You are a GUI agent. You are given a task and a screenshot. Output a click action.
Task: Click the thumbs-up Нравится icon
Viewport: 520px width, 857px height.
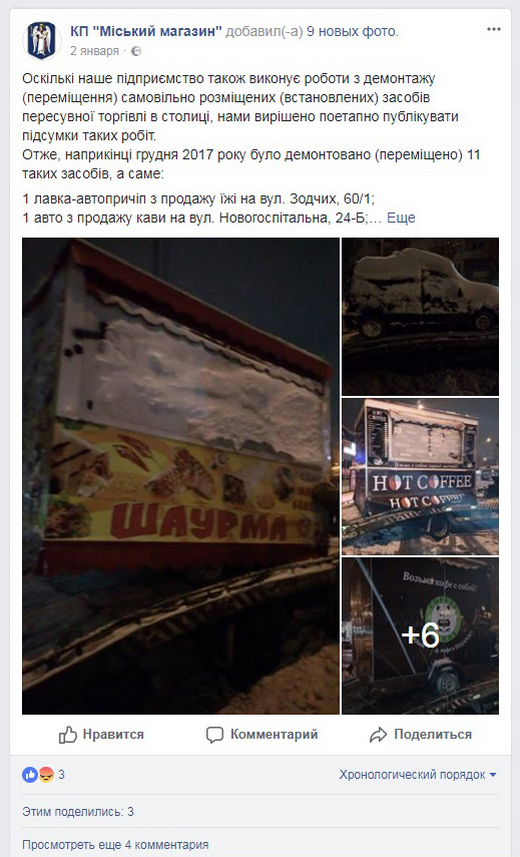(x=68, y=735)
